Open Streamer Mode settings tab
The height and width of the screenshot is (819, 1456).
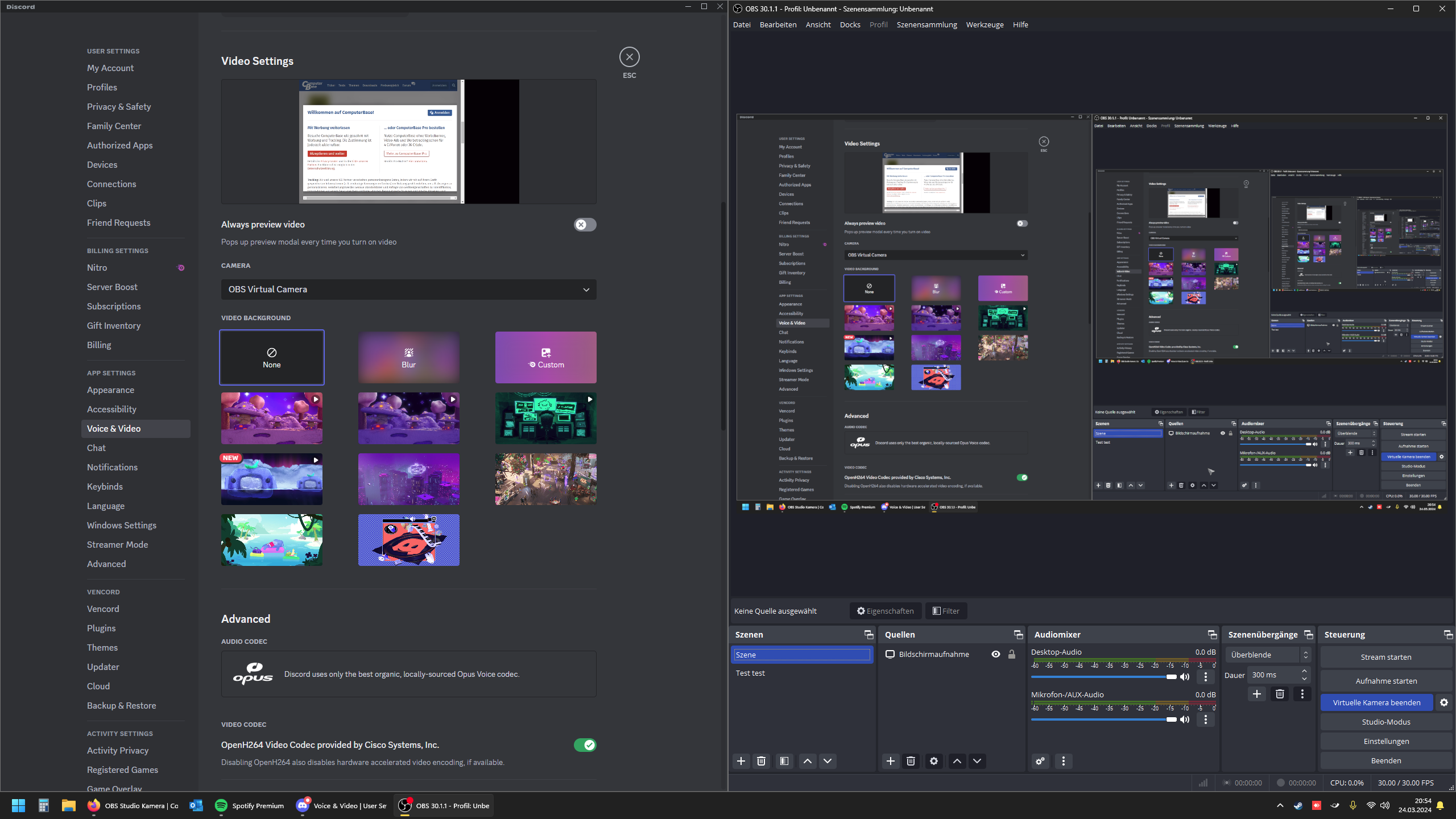tap(117, 544)
